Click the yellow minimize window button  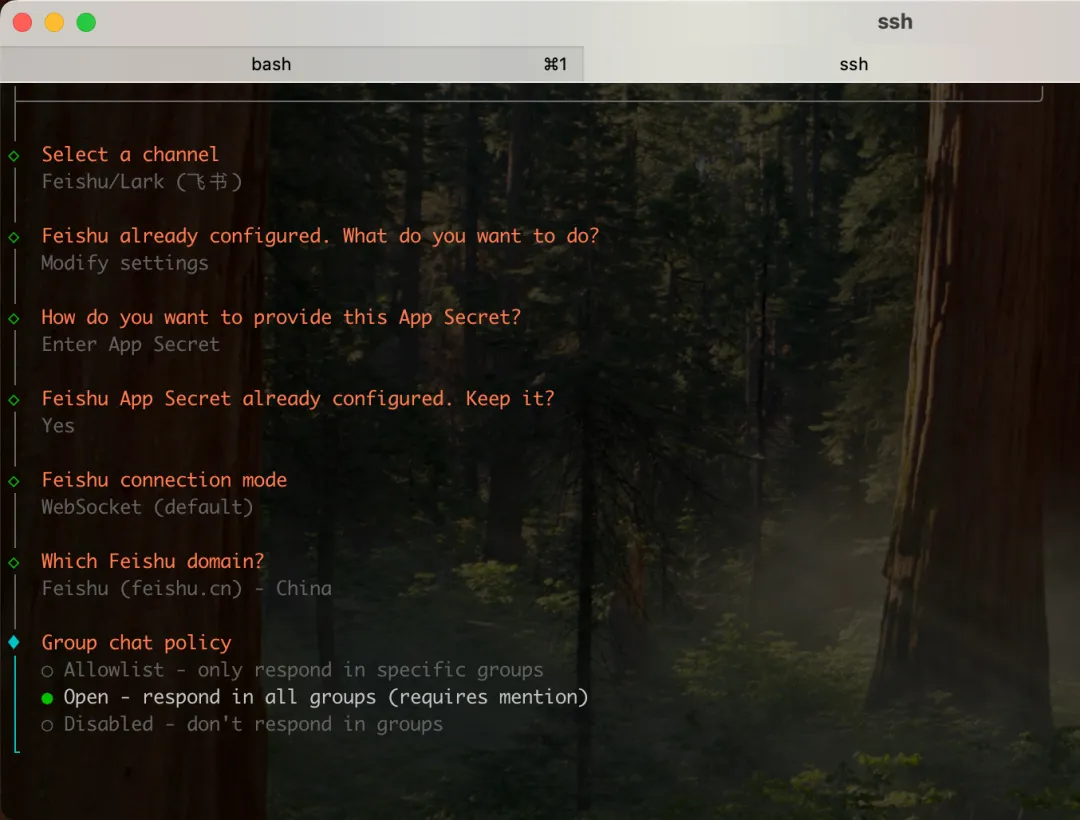54,22
